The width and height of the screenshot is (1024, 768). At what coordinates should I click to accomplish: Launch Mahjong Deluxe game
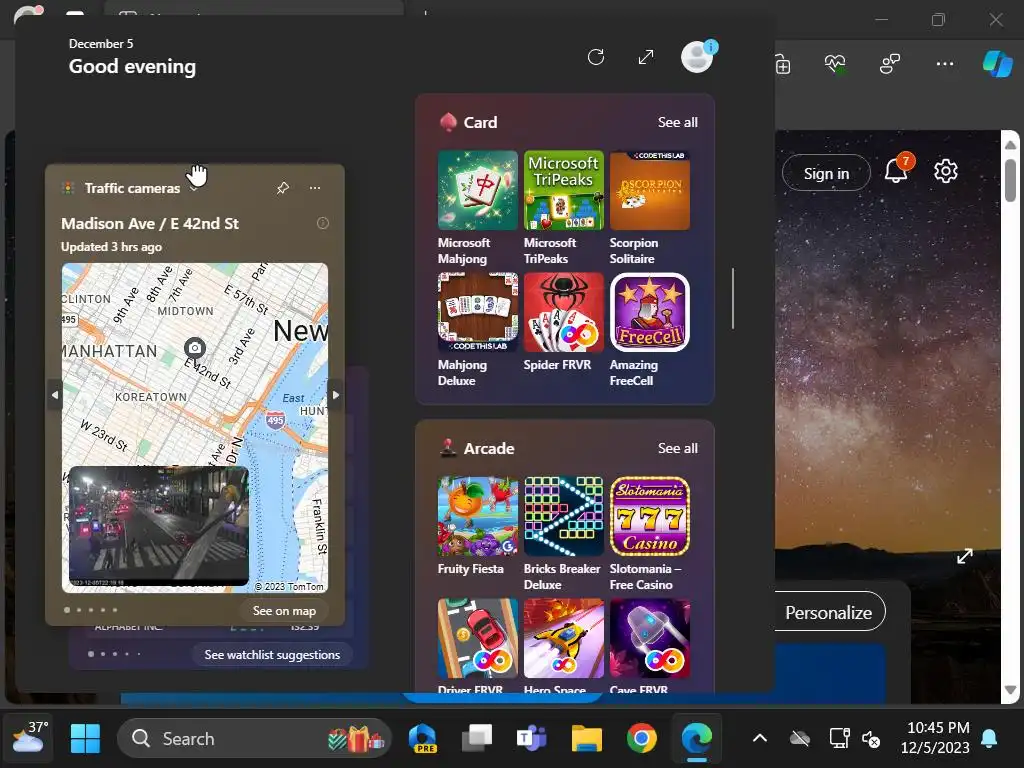477,312
